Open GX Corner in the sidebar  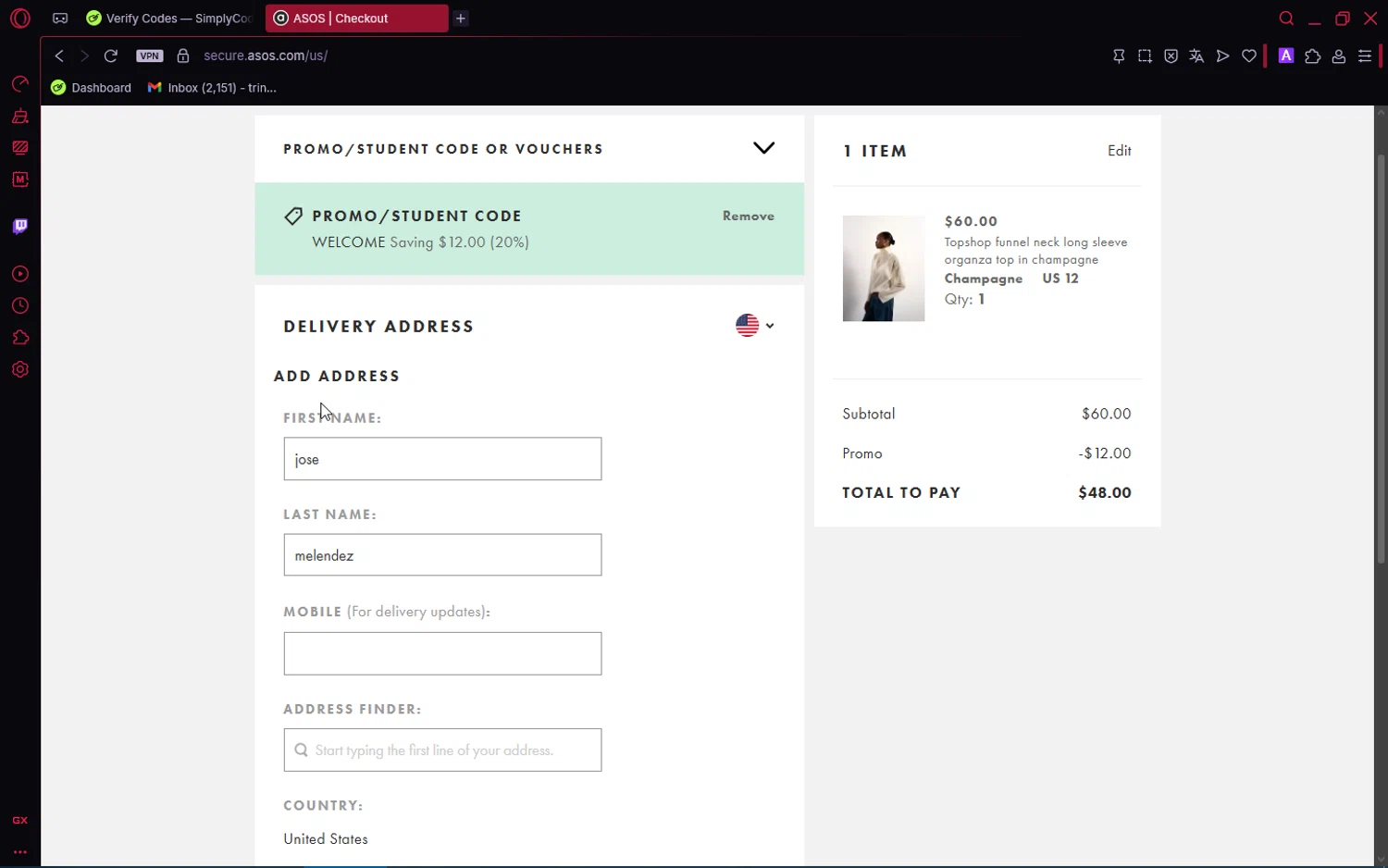pos(20,84)
